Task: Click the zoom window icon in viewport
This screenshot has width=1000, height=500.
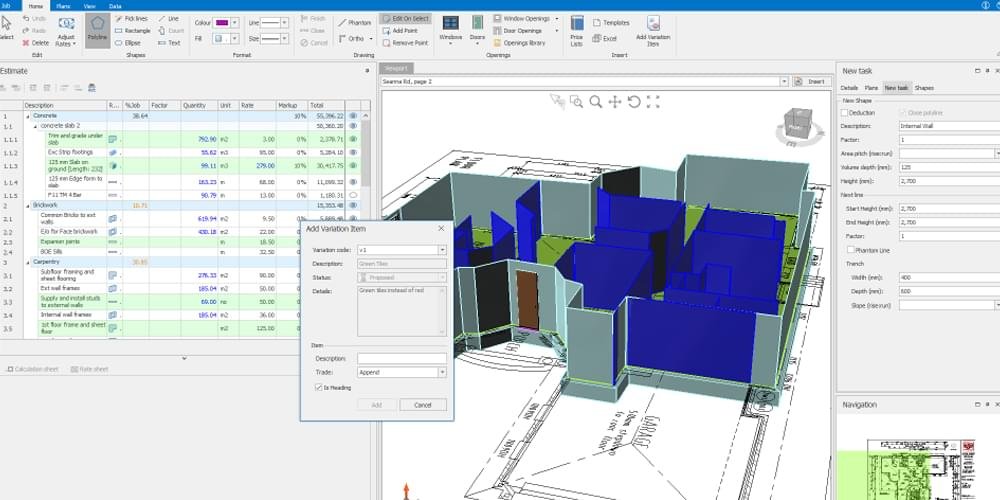Action: coord(576,101)
